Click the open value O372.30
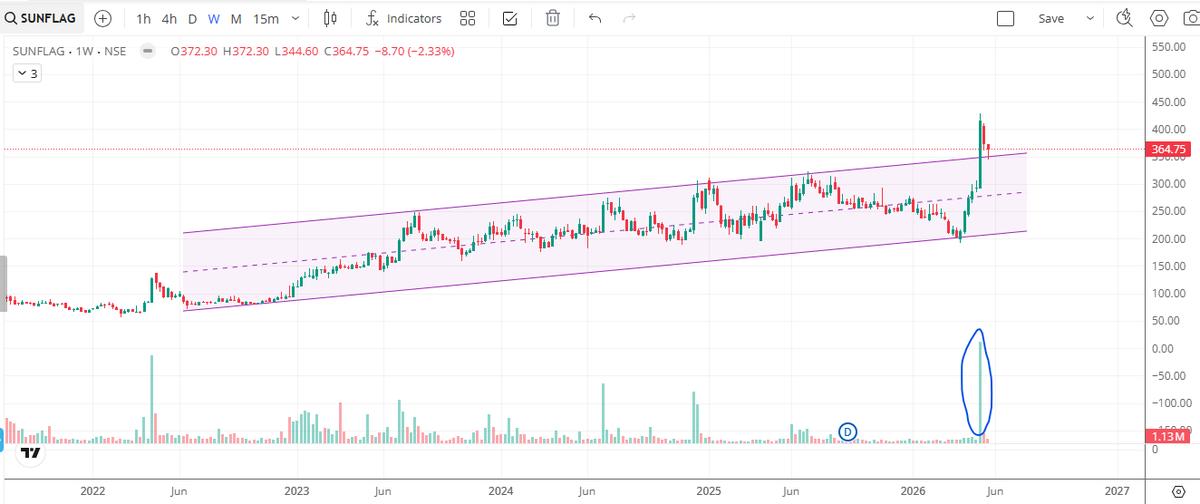This screenshot has width=1200, height=504. [195, 51]
